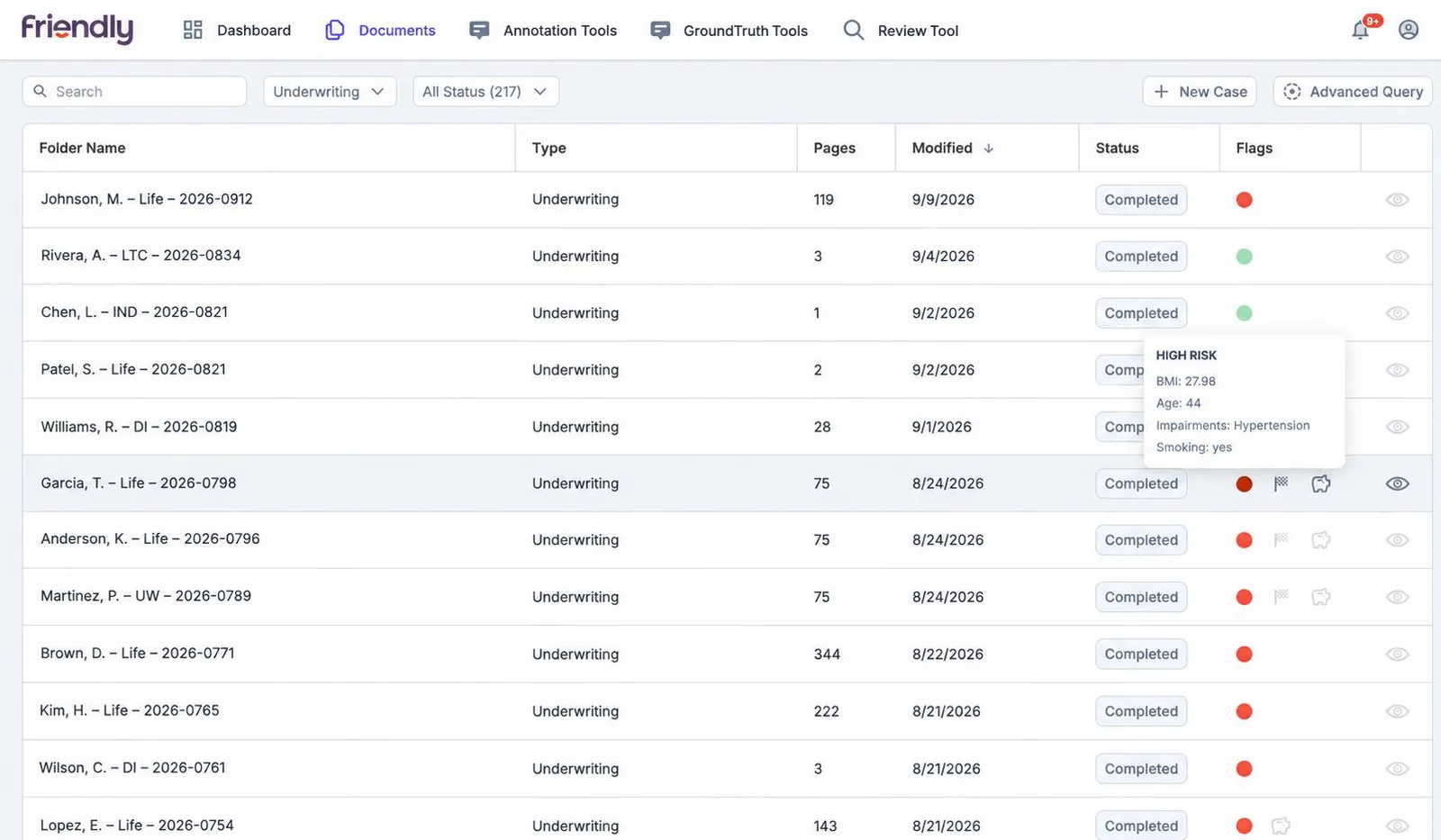Go to the Dashboard tab

(x=237, y=31)
